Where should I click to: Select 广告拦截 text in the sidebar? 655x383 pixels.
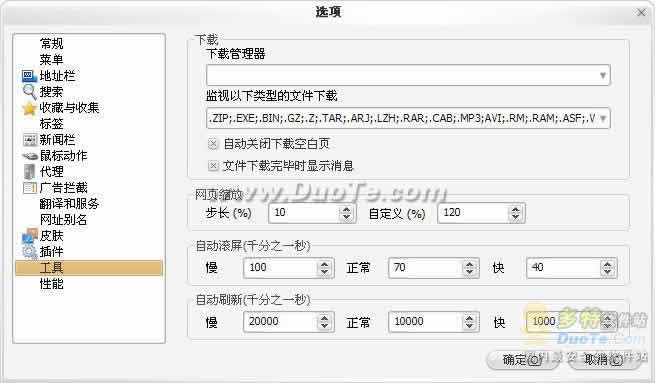(63, 188)
